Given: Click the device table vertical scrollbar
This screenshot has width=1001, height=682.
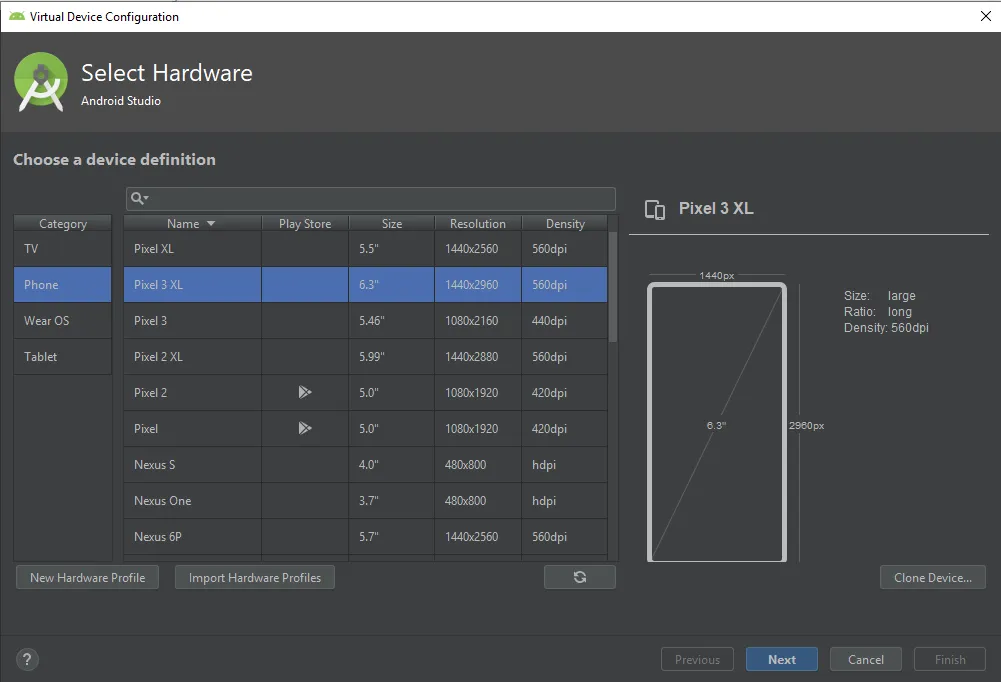Looking at the screenshot, I should pyautogui.click(x=613, y=287).
